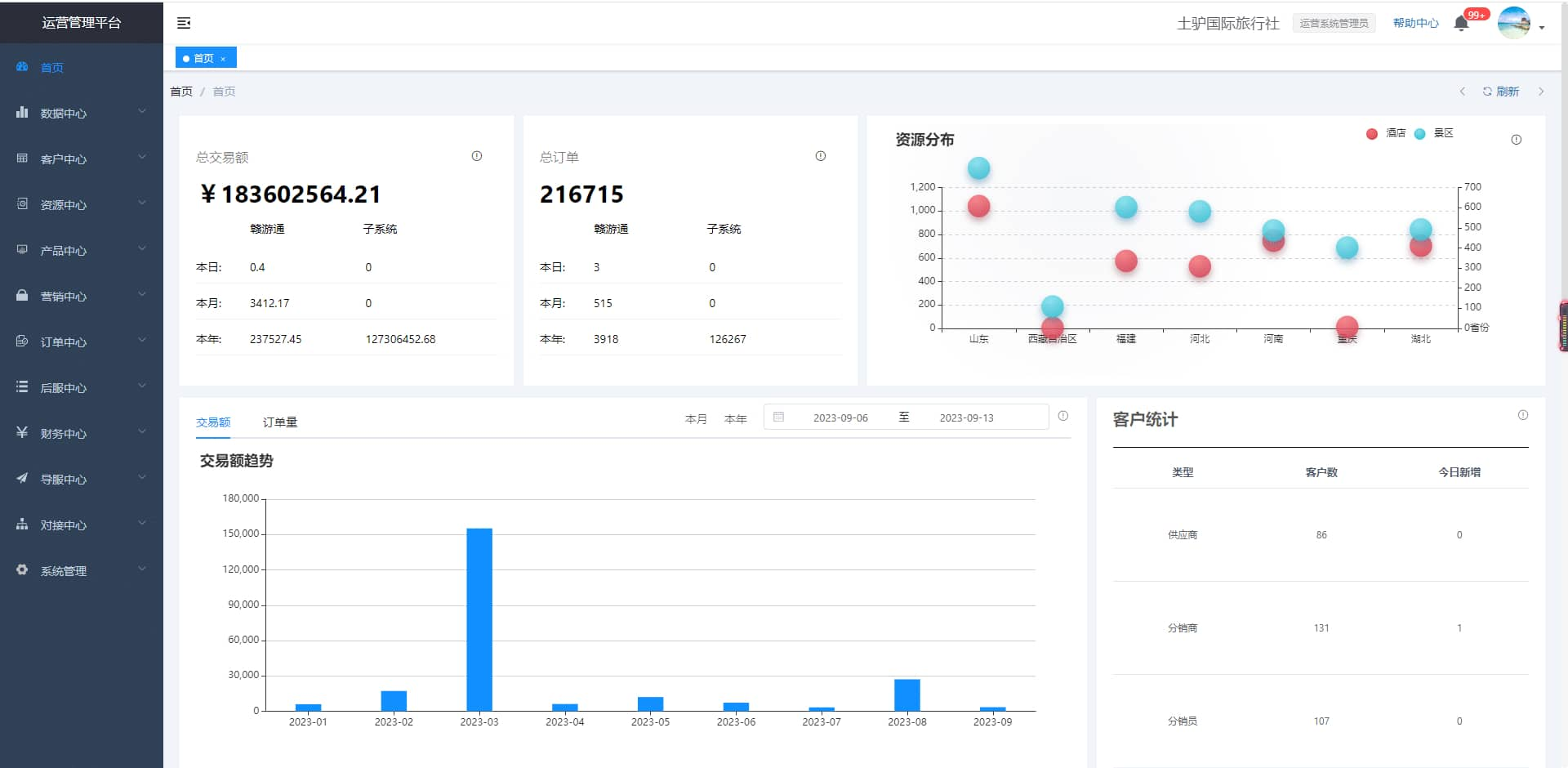Click the start date 2023-09-06 field
The width and height of the screenshot is (1568, 768).
pyautogui.click(x=840, y=417)
